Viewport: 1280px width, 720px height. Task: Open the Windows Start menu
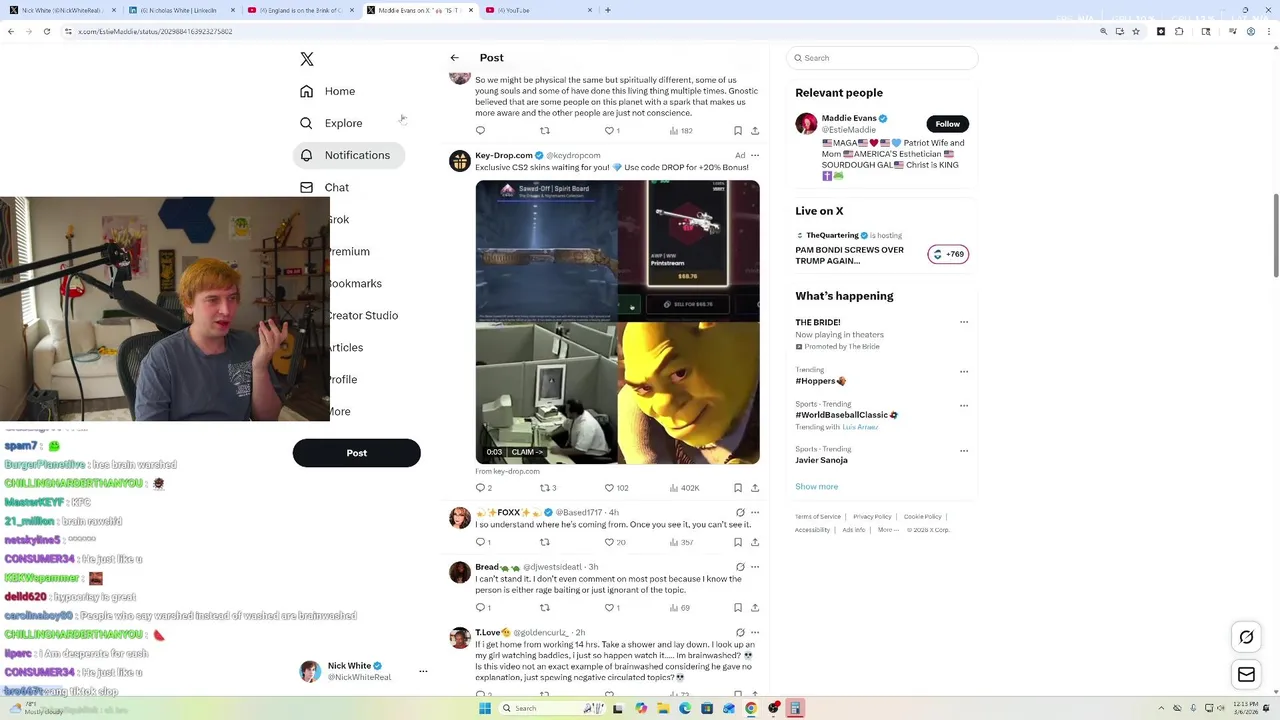pos(485,708)
